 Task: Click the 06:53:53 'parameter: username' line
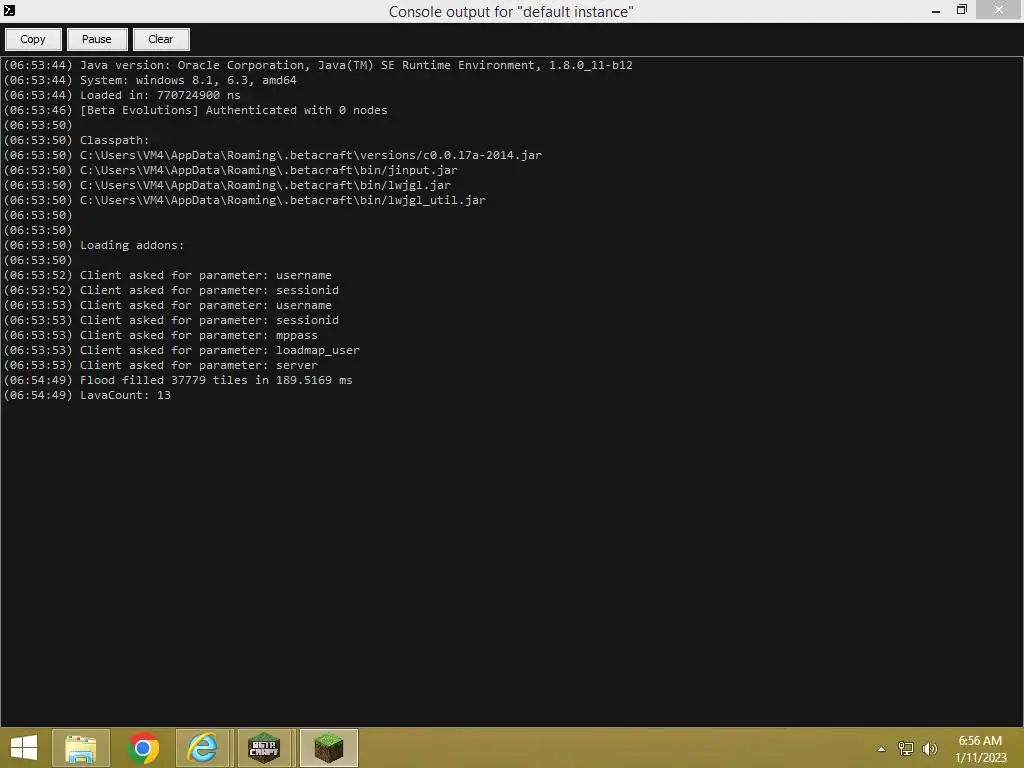pyautogui.click(x=167, y=306)
